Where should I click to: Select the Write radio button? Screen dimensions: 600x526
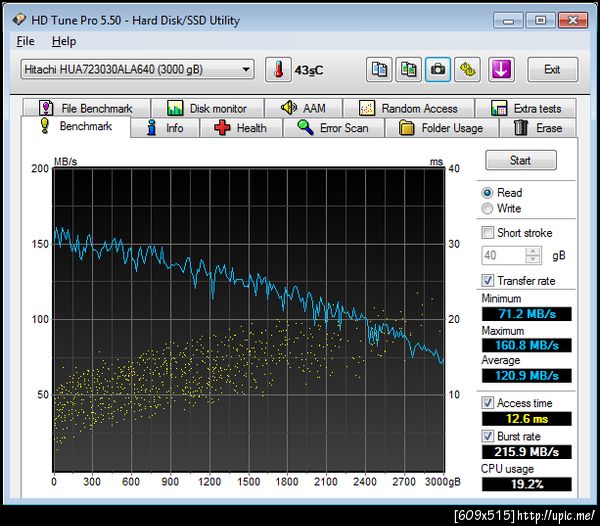pyautogui.click(x=487, y=209)
